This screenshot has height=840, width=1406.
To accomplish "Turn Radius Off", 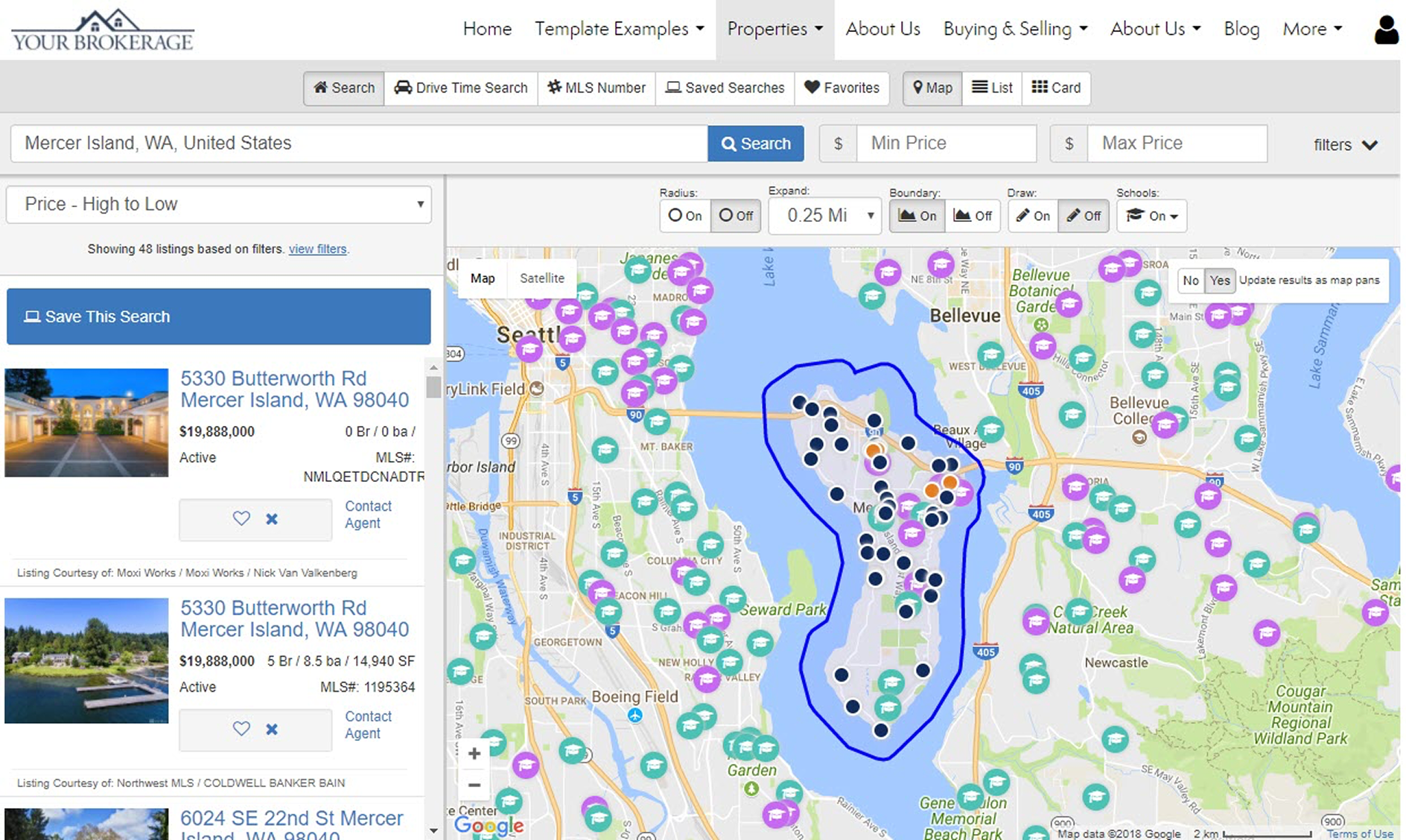I will click(736, 216).
